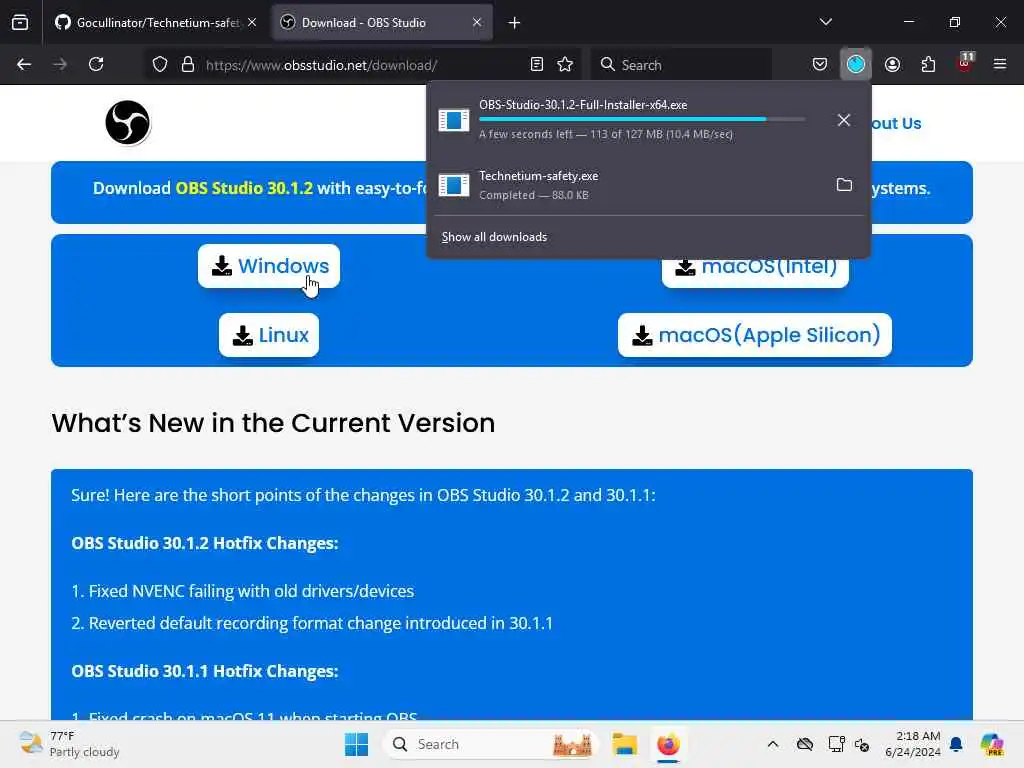The height and width of the screenshot is (768, 1024).
Task: Show Technetium-safety.exe in folder
Action: [x=844, y=185]
